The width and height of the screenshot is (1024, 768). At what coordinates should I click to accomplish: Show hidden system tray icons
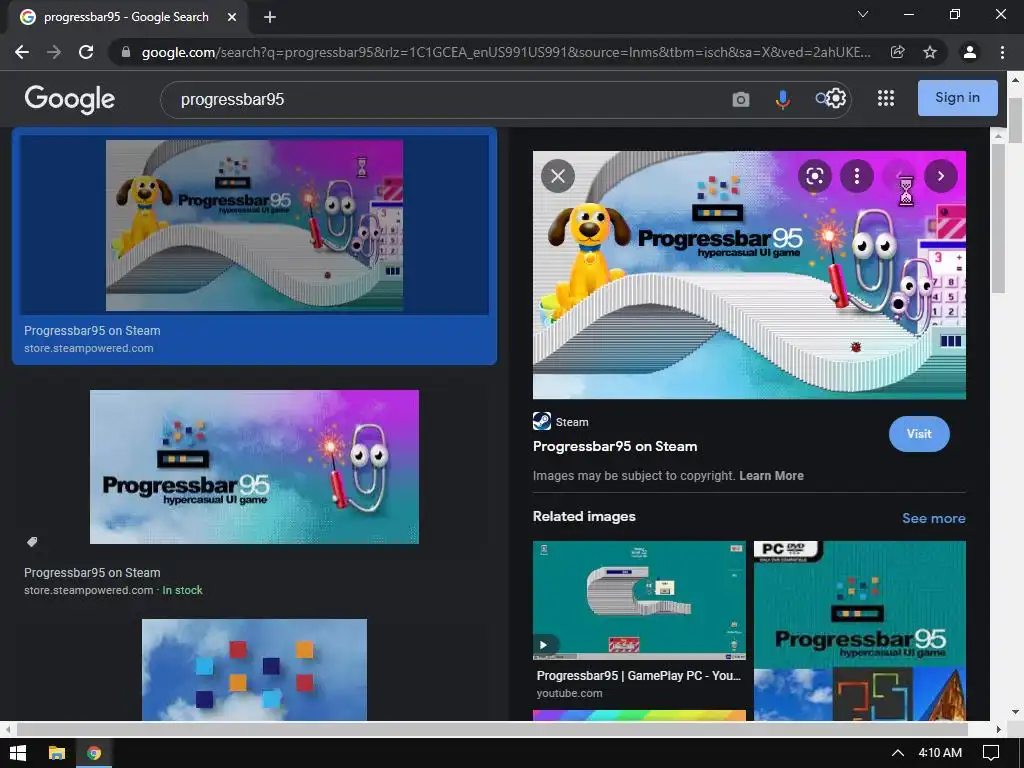pos(898,753)
